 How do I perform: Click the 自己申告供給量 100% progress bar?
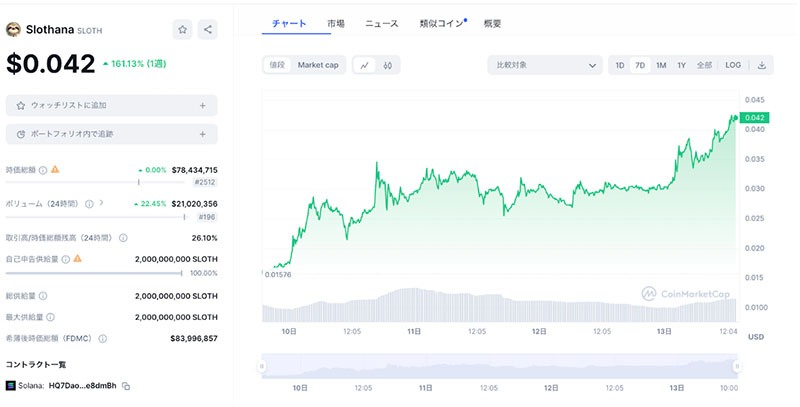[94, 273]
